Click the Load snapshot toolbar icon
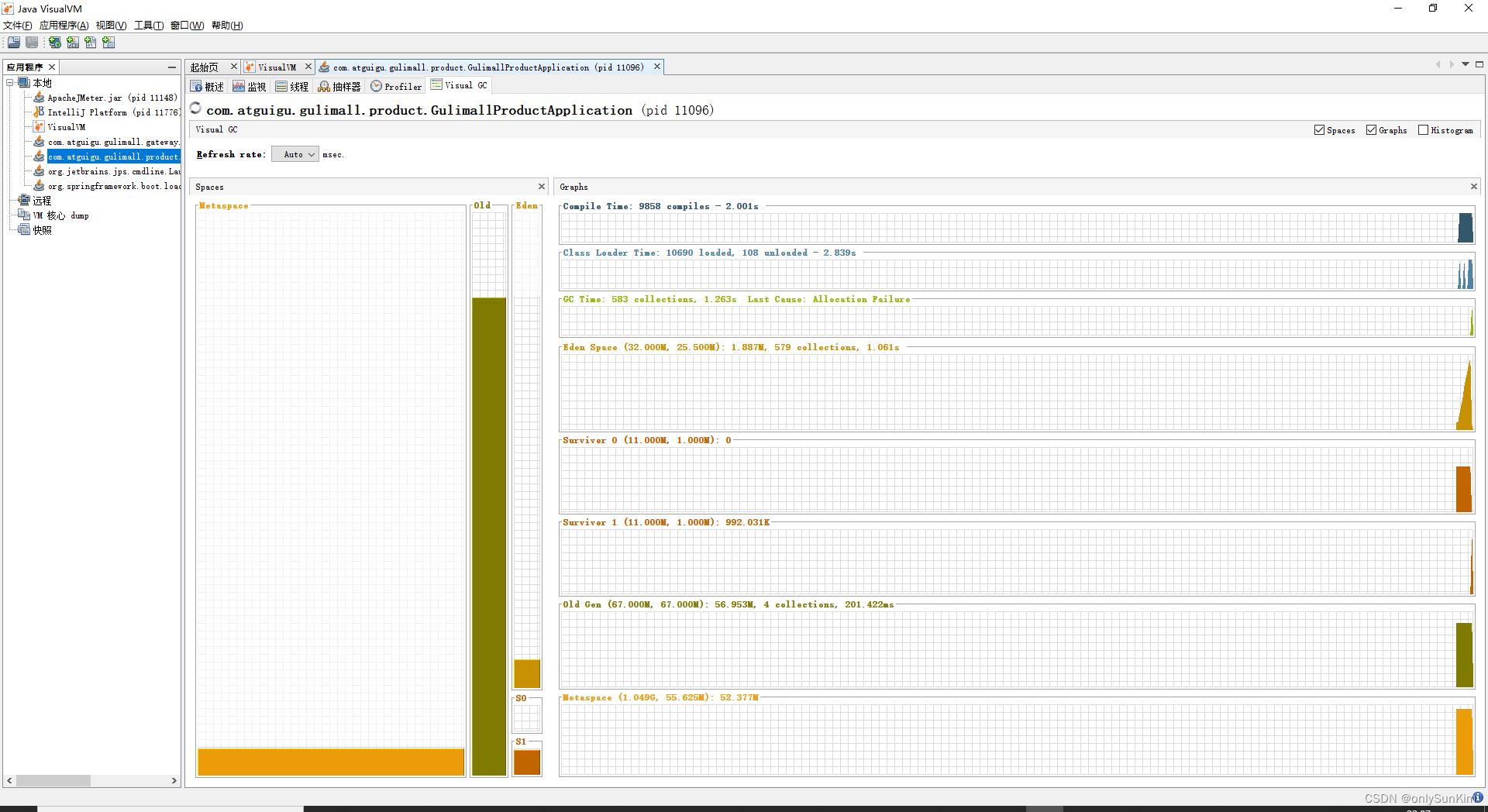Viewport: 1488px width, 812px height. coord(14,43)
